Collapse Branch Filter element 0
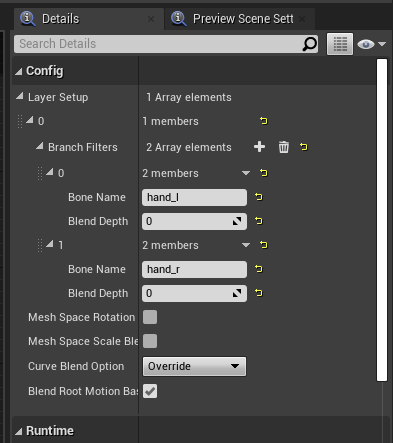This screenshot has height=443, width=393. tap(50, 172)
